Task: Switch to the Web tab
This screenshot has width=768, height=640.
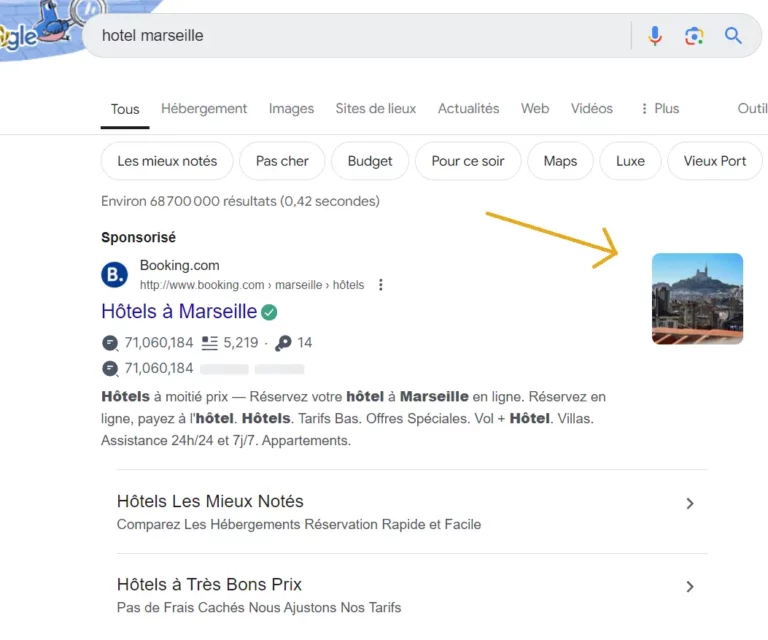Action: tap(535, 108)
